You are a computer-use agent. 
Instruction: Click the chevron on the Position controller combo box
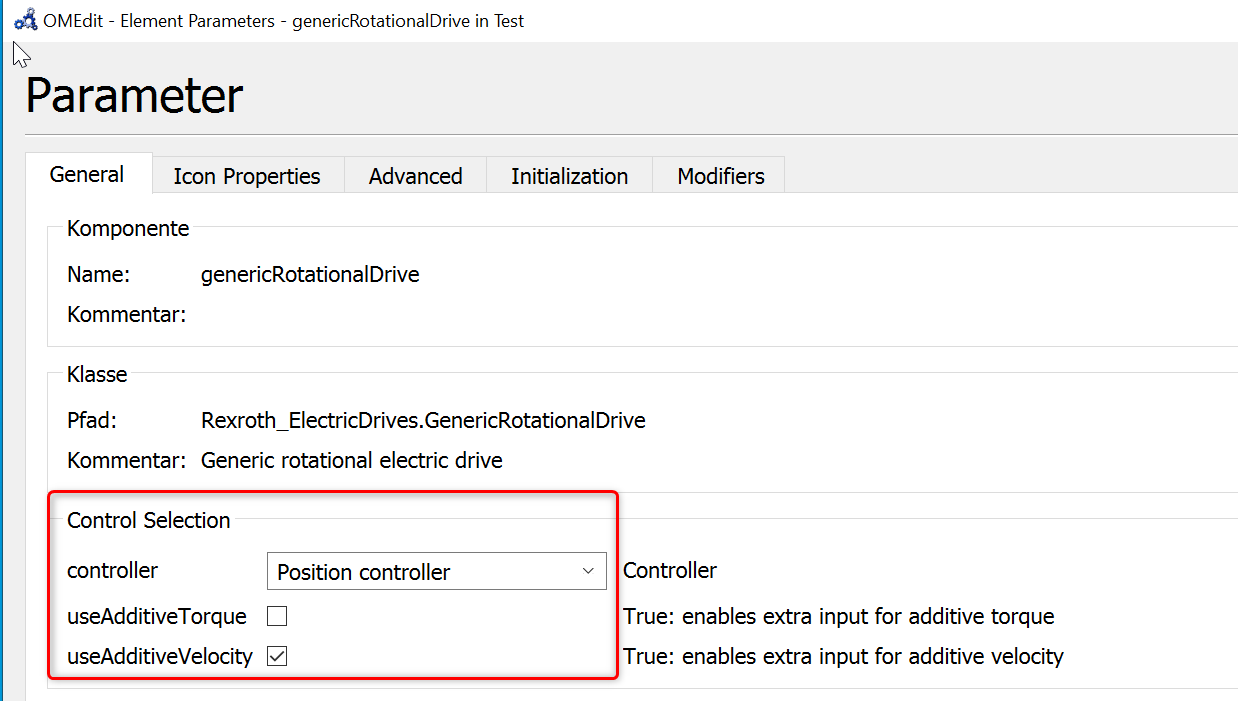[588, 571]
